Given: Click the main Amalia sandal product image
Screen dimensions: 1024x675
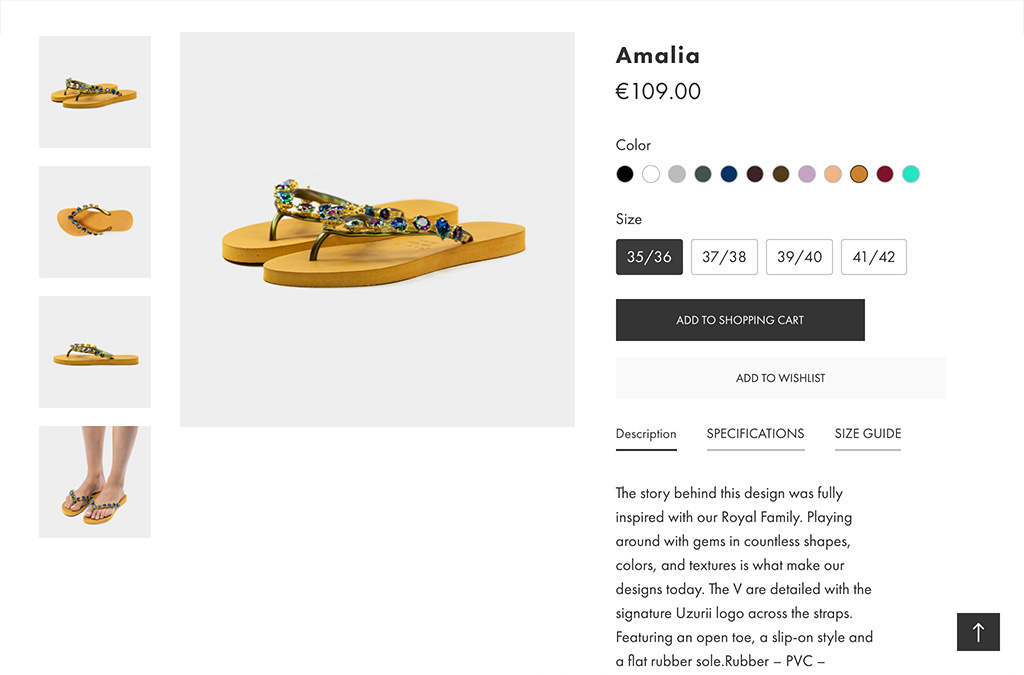Looking at the screenshot, I should tap(377, 230).
